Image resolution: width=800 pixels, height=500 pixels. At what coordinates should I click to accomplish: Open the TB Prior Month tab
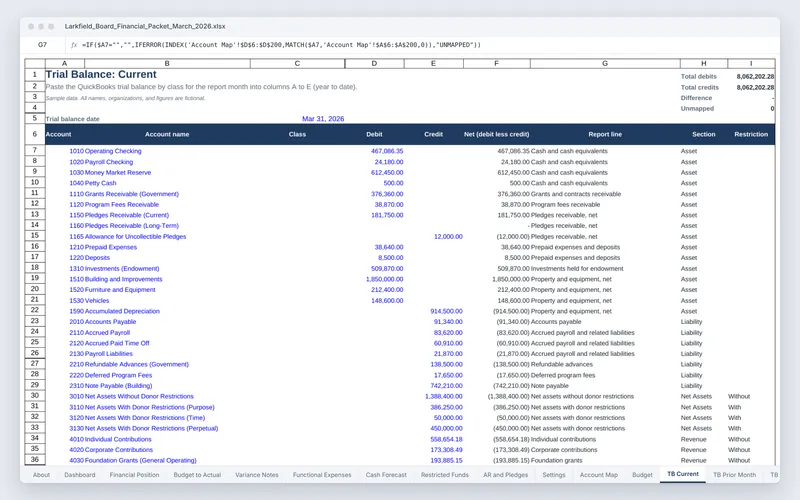[734, 474]
